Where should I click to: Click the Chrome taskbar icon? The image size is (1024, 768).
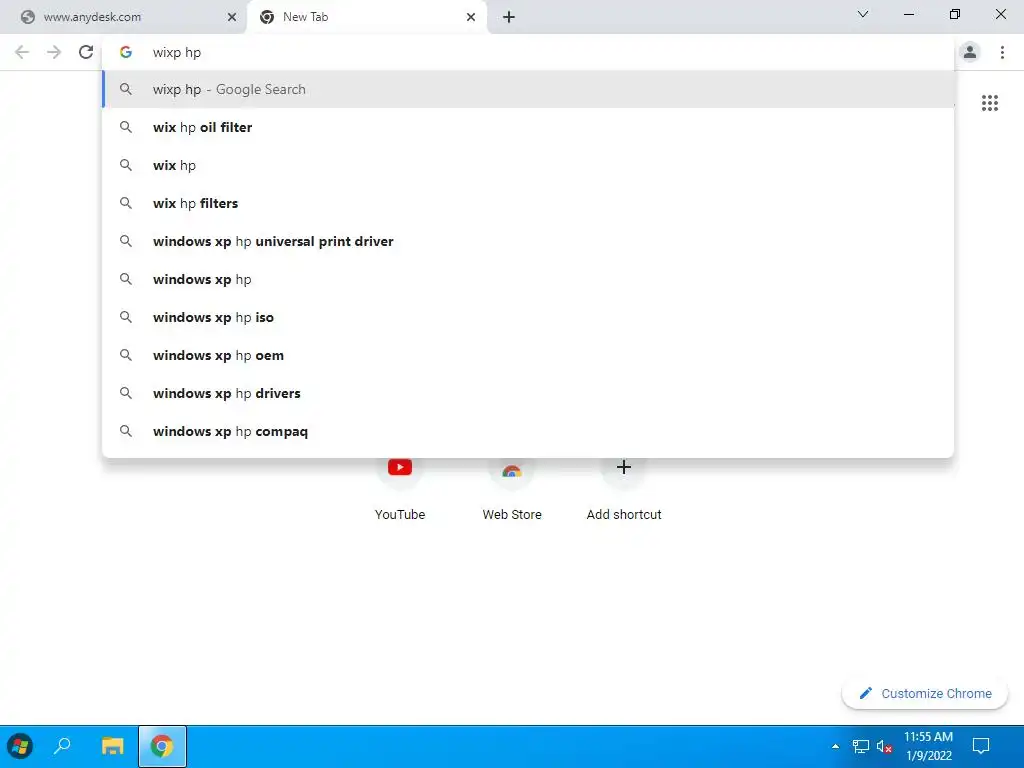pyautogui.click(x=162, y=746)
